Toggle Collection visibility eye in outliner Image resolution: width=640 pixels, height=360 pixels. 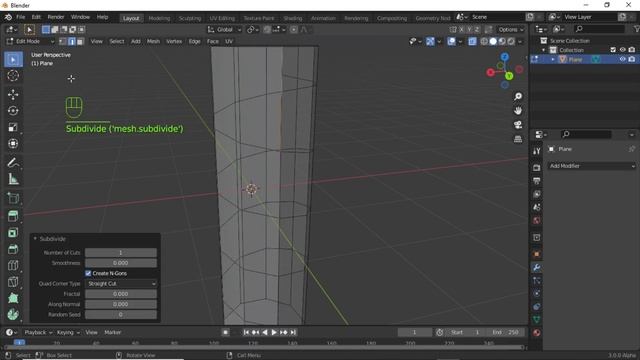pos(622,50)
